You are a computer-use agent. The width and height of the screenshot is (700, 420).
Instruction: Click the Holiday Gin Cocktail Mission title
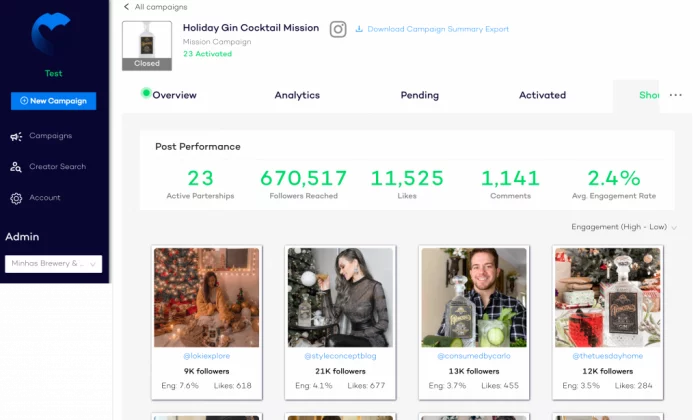tap(251, 28)
